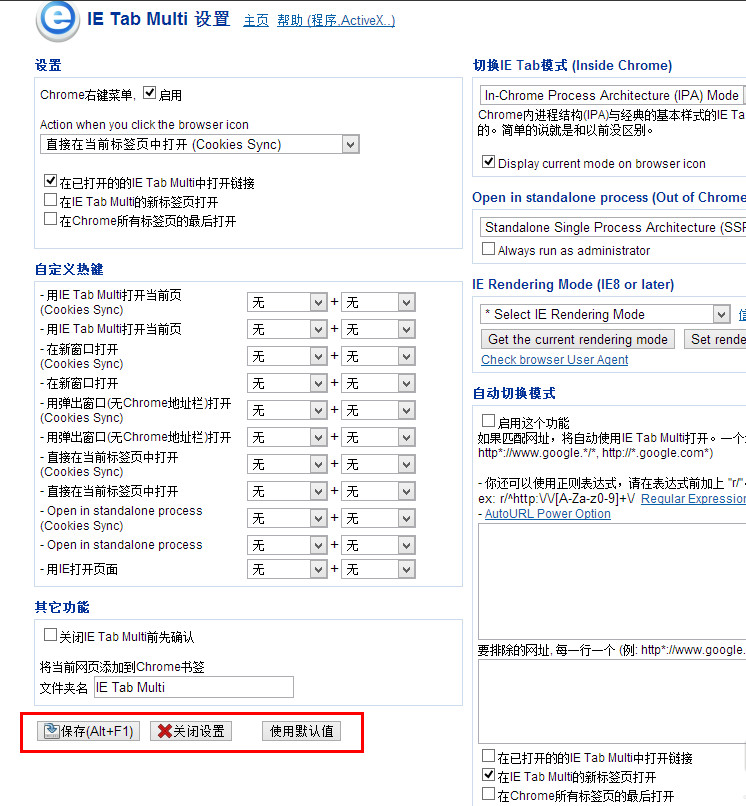Enable Always run as administrator
The width and height of the screenshot is (746, 806).
[489, 249]
